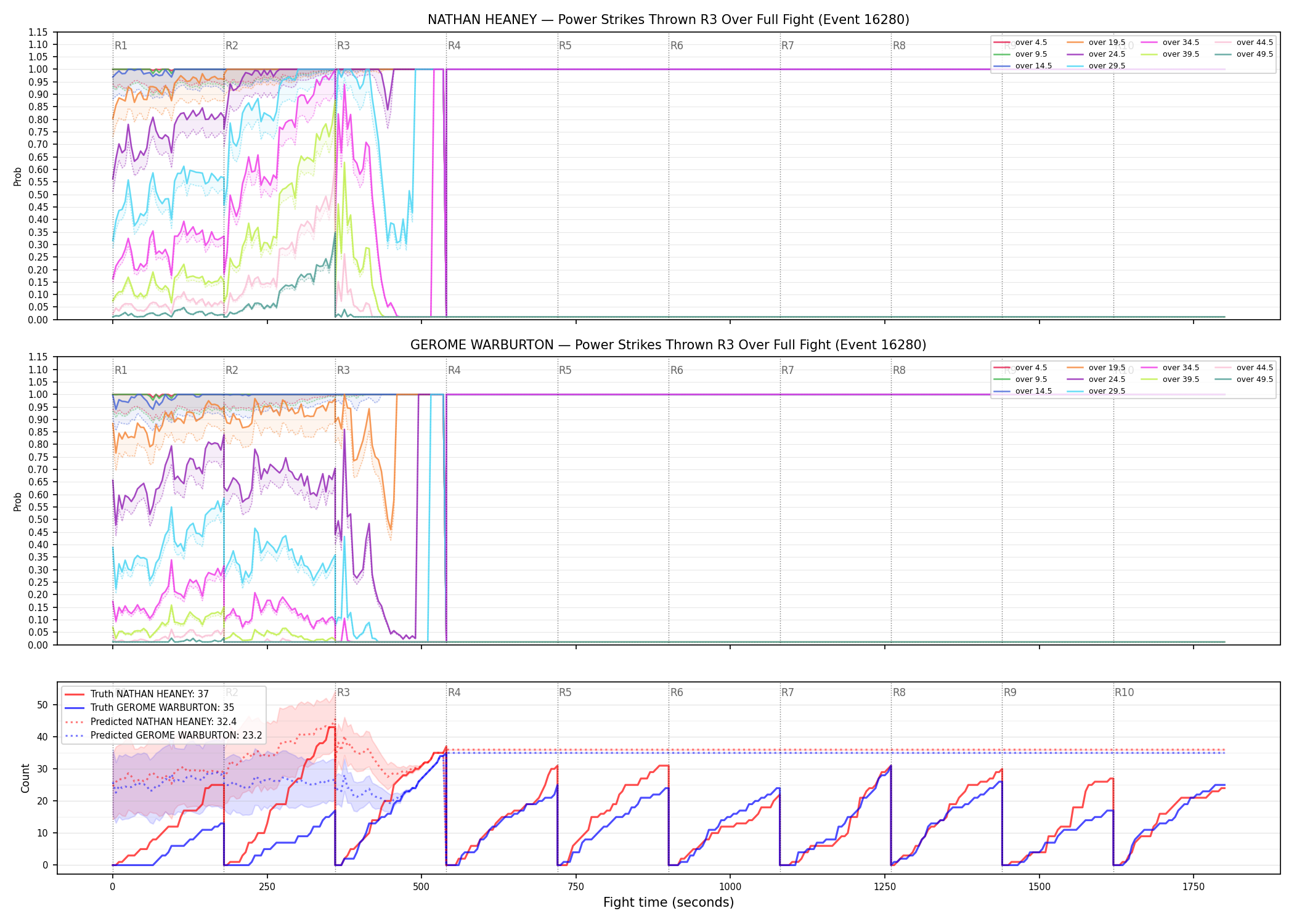Click the R3 label in the bottom count chart

point(343,692)
